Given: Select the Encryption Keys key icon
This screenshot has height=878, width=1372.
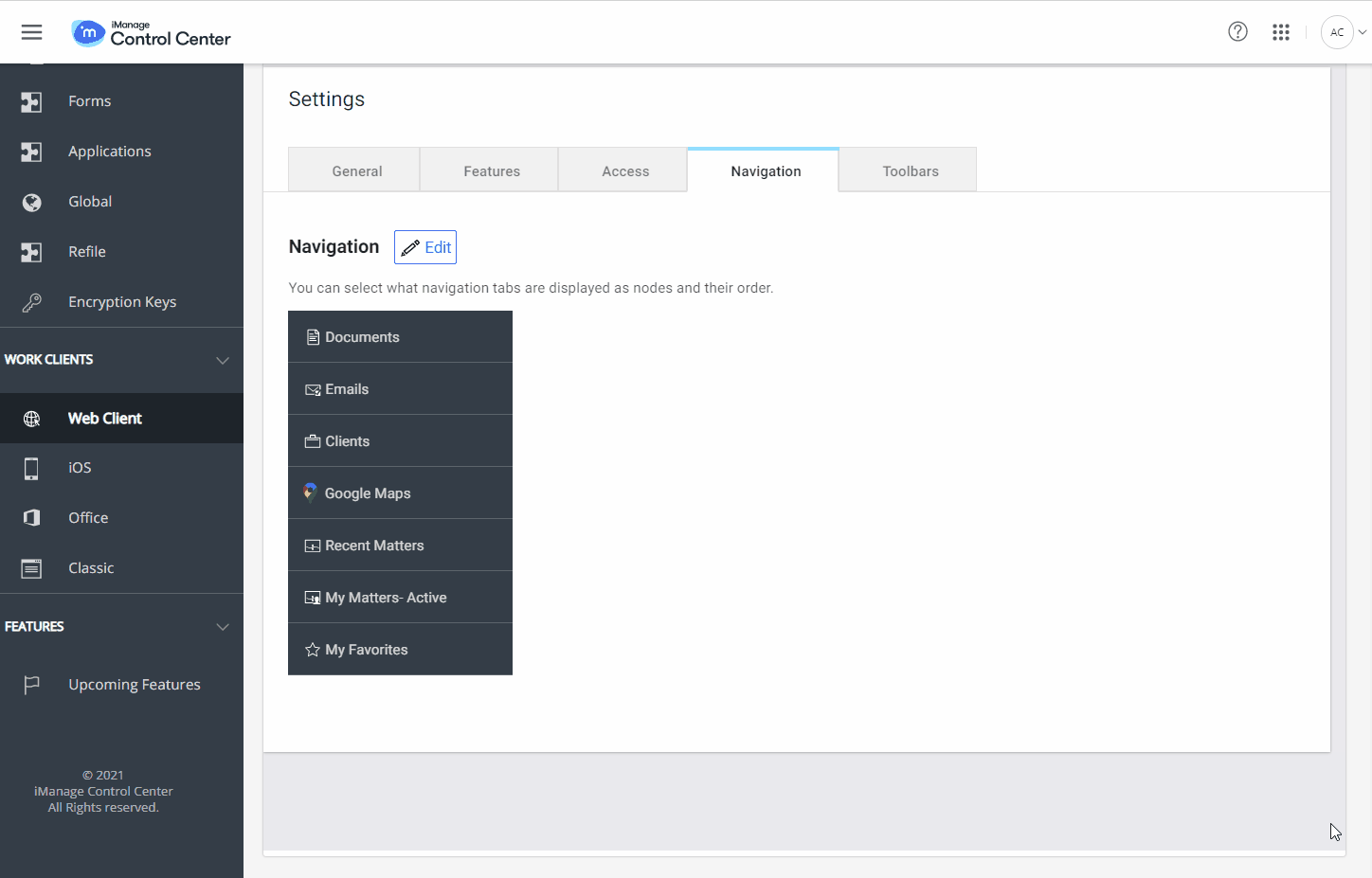Looking at the screenshot, I should coord(31,301).
